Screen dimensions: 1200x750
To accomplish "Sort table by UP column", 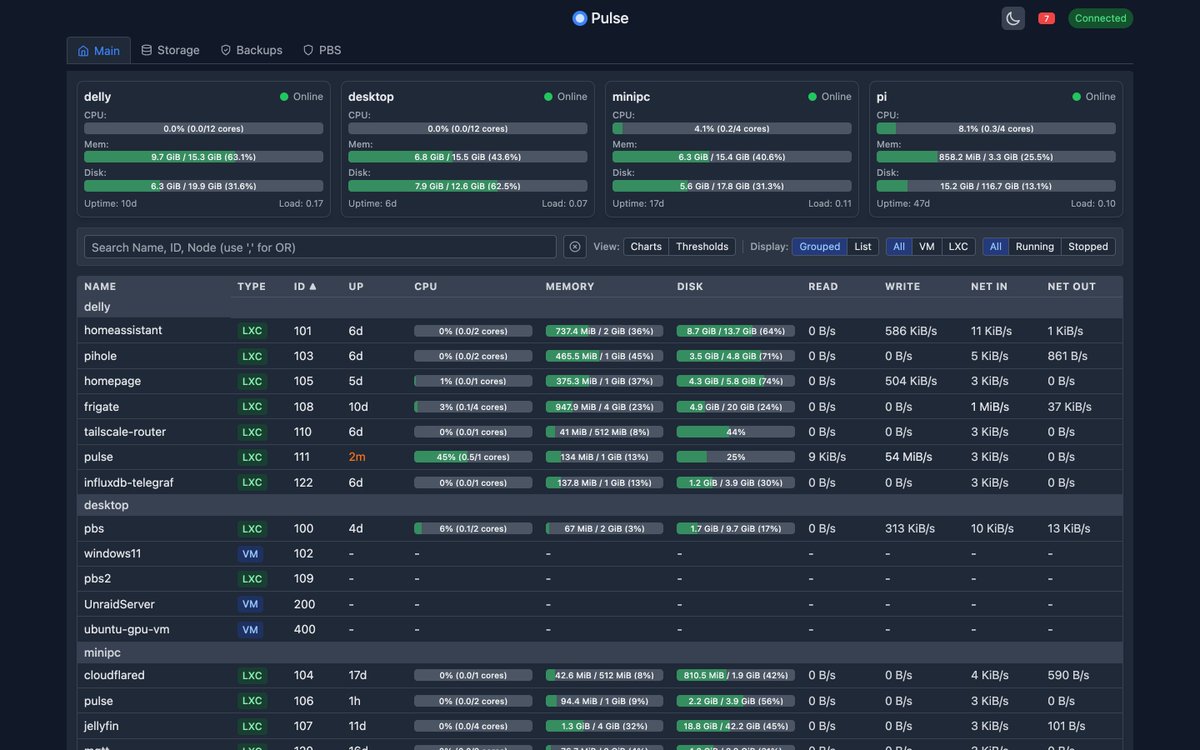I will (x=356, y=287).
